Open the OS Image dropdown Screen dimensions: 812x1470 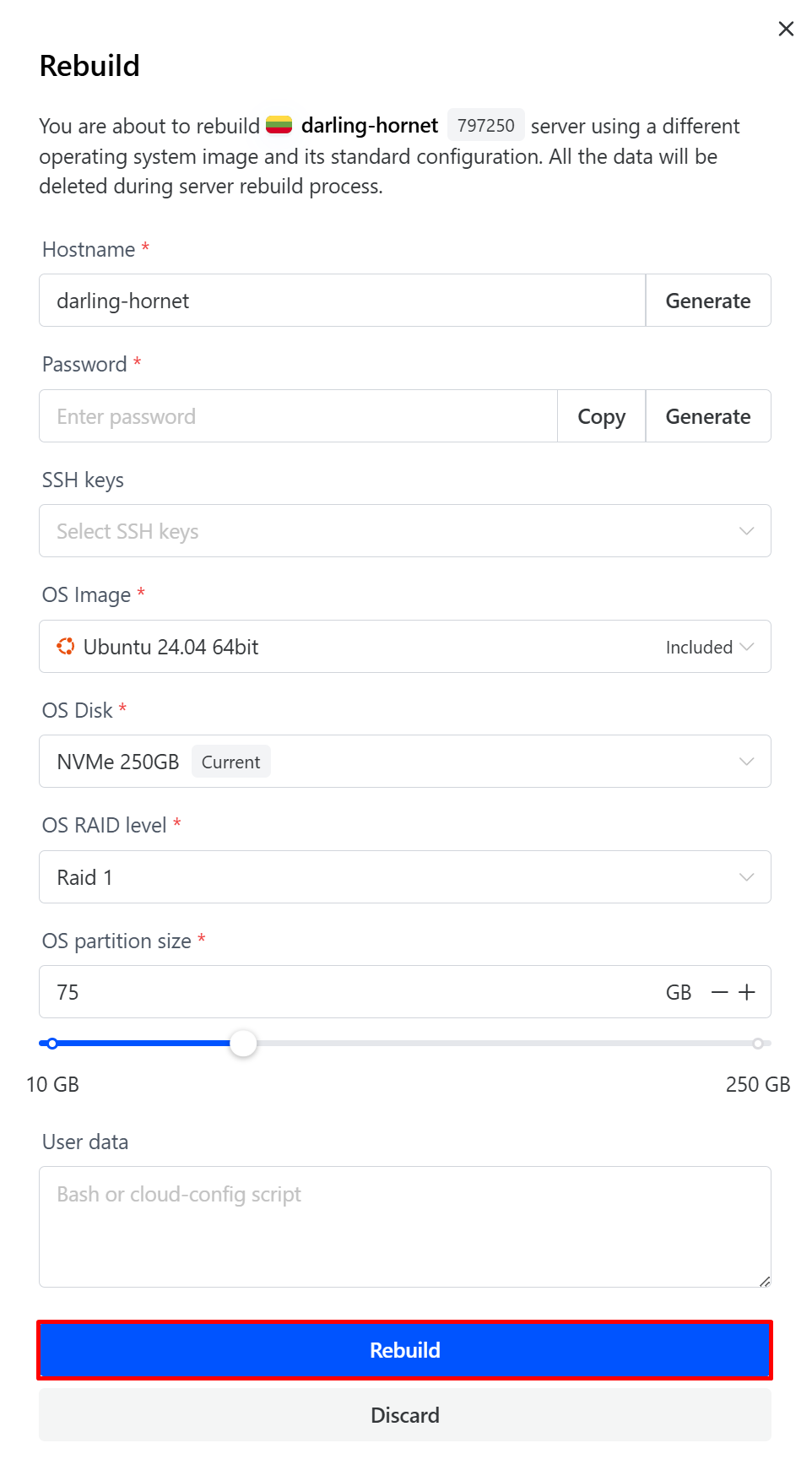click(x=405, y=647)
